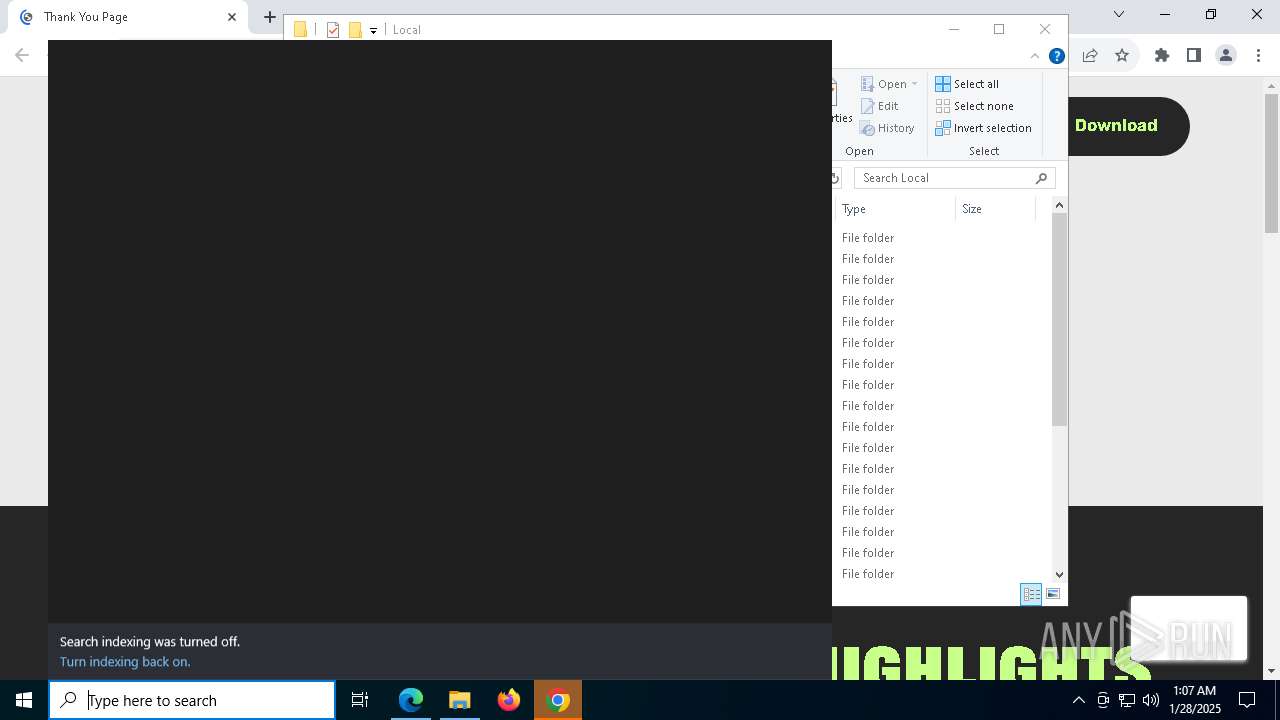Screen dimensions: 1280x720
Task: Click the Explorer file list scroll-up arrow
Action: (1059, 206)
